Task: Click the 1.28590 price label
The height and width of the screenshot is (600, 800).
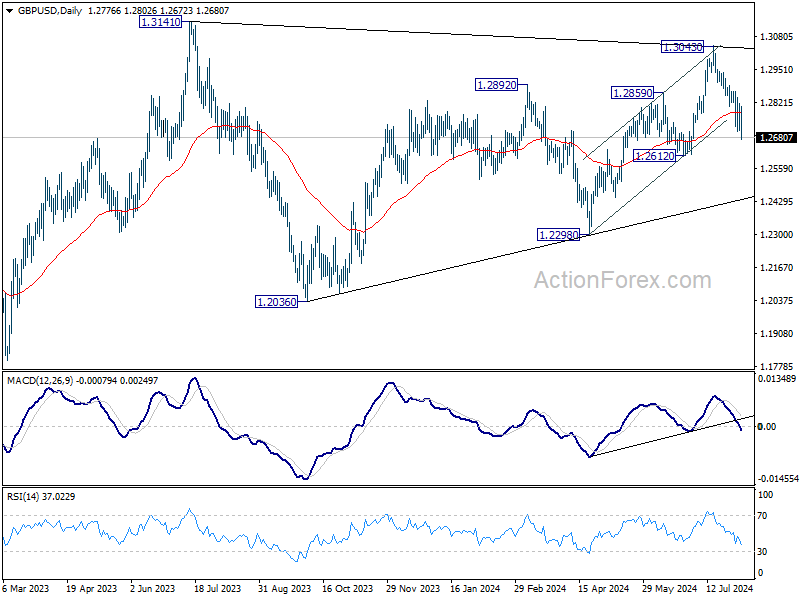Action: (633, 93)
